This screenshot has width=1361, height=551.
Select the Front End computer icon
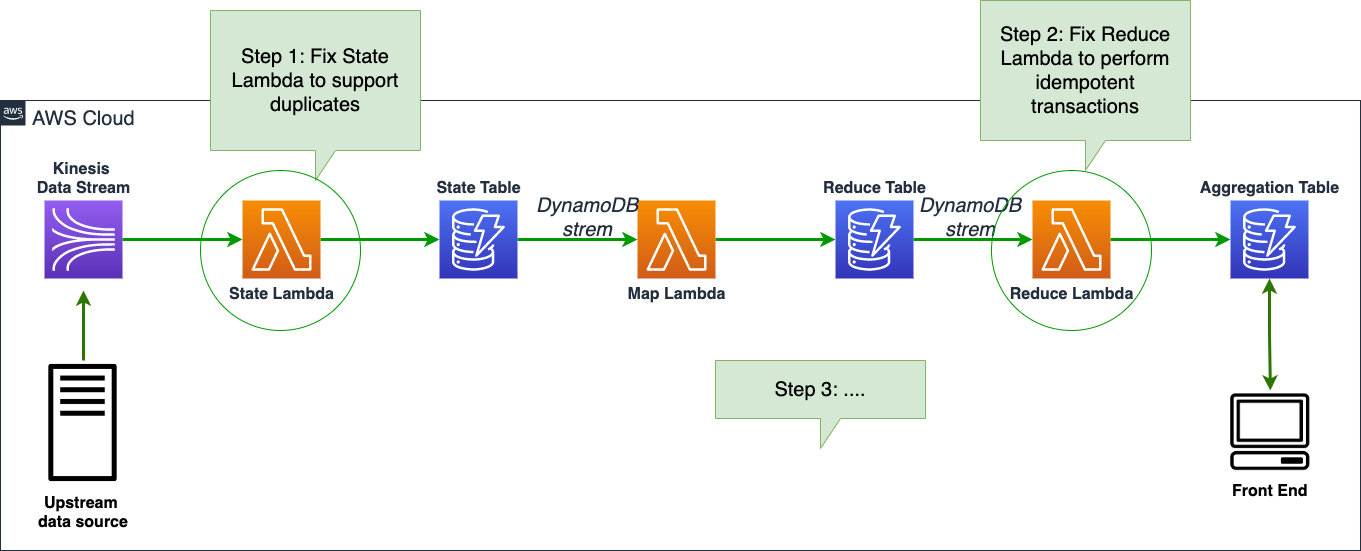[x=1270, y=433]
